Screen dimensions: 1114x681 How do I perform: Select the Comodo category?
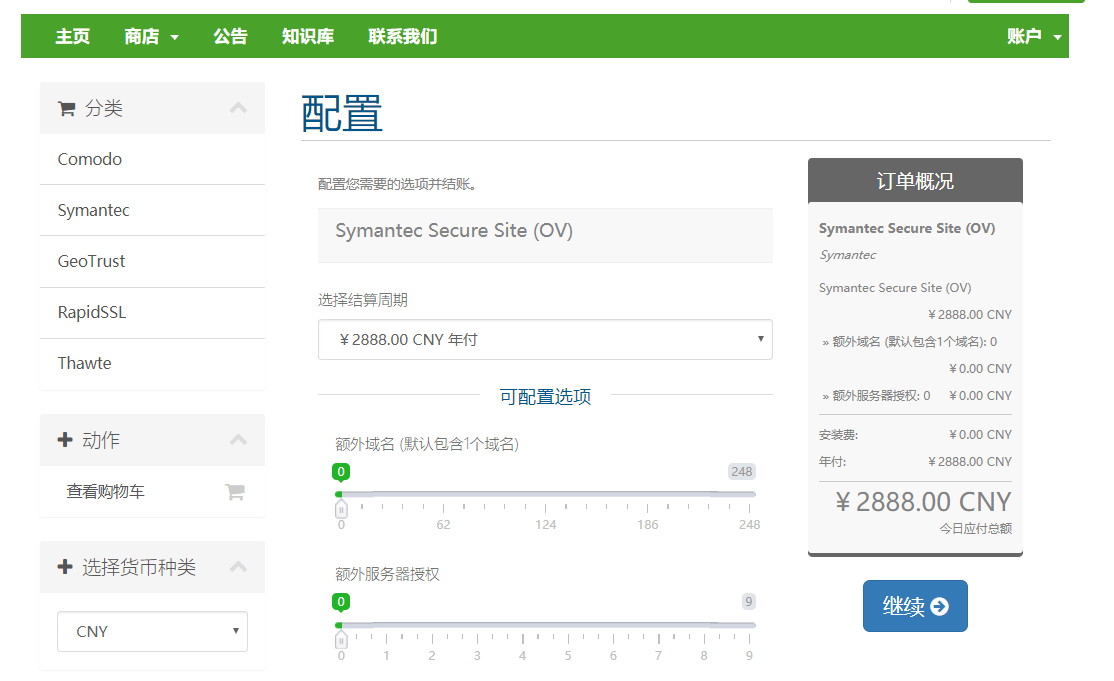click(90, 160)
